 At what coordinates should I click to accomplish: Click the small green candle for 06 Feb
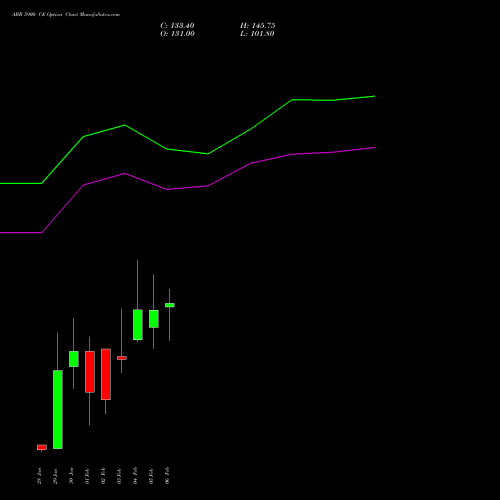[170, 305]
